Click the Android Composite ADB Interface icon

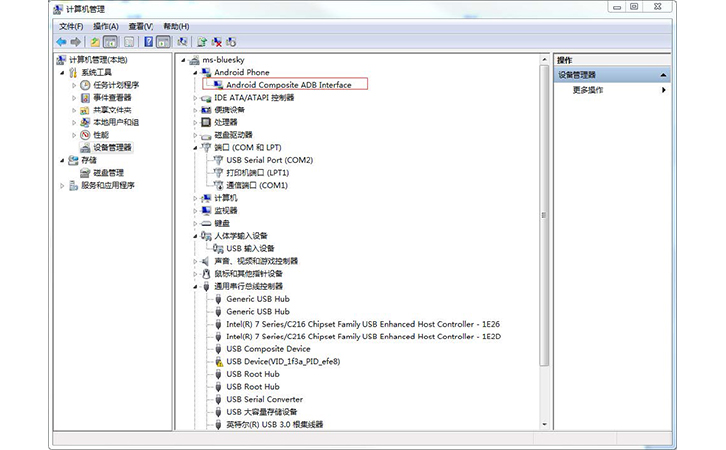[x=218, y=85]
